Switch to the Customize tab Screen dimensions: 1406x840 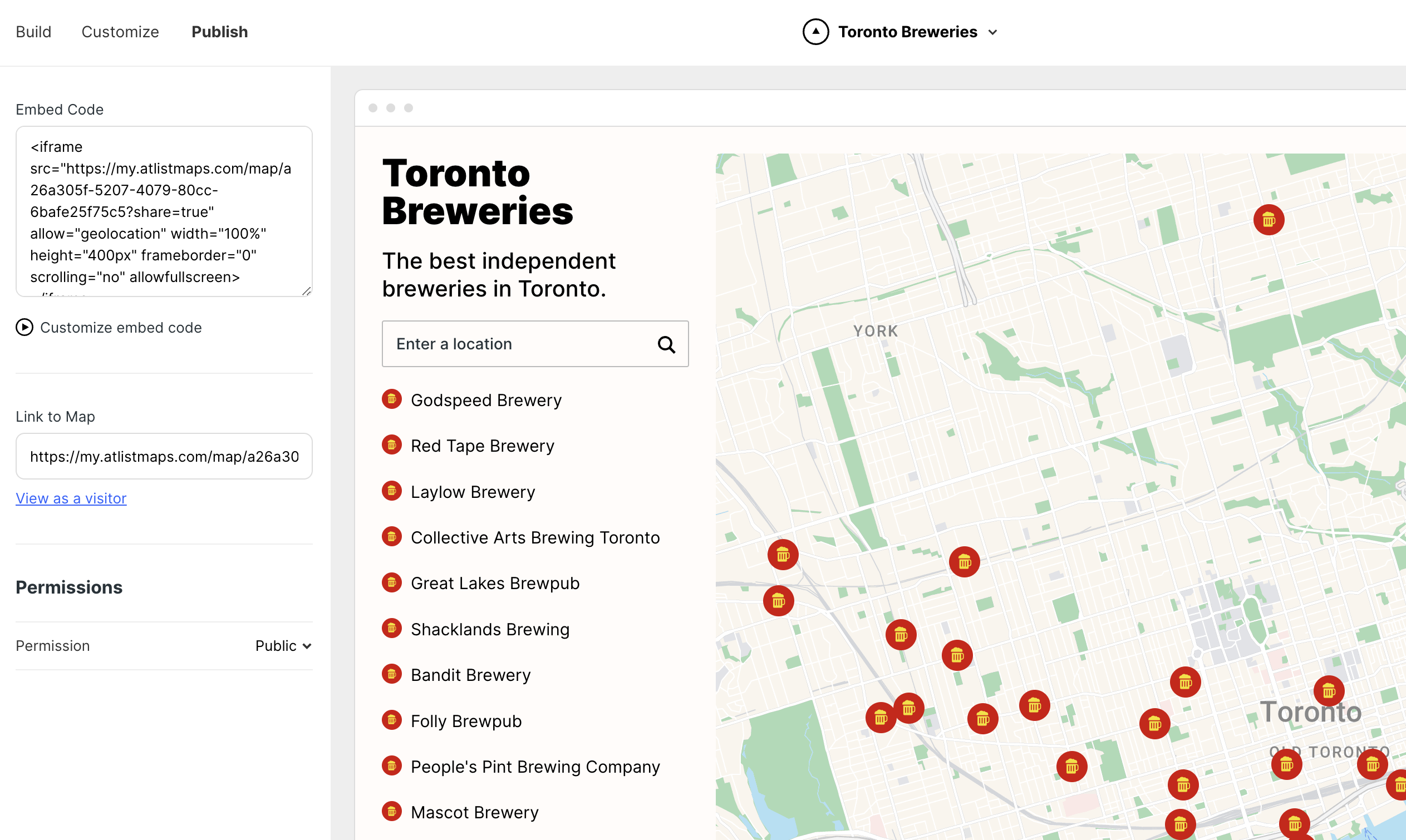[120, 32]
